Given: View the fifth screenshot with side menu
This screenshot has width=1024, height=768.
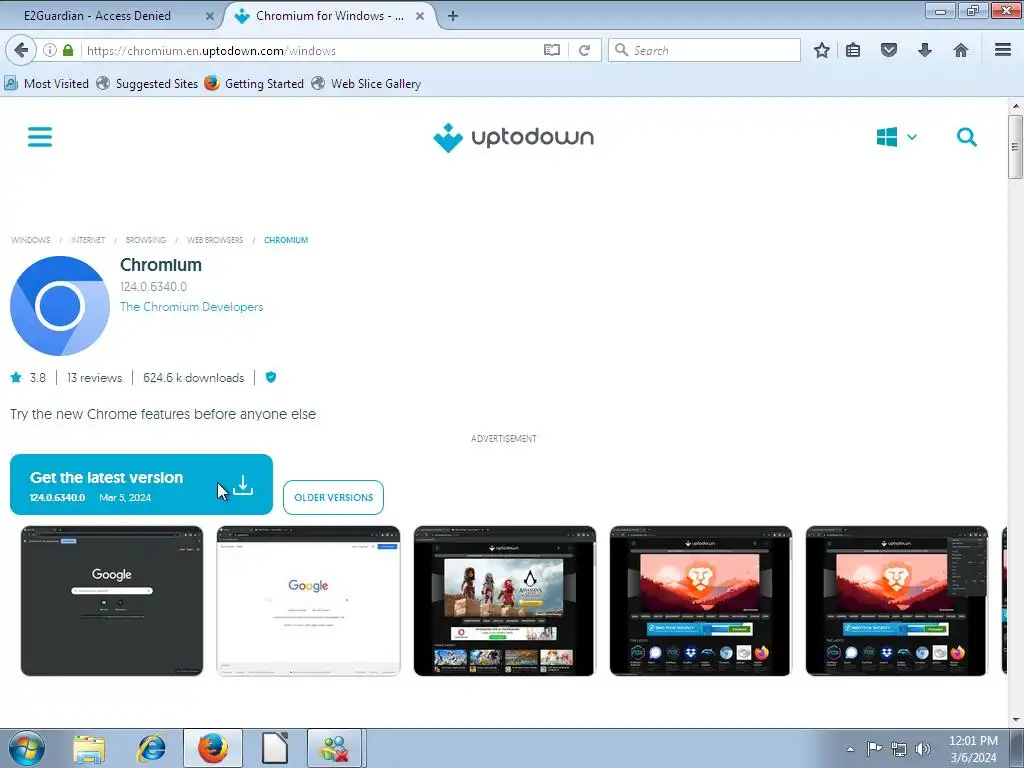Looking at the screenshot, I should [x=897, y=601].
